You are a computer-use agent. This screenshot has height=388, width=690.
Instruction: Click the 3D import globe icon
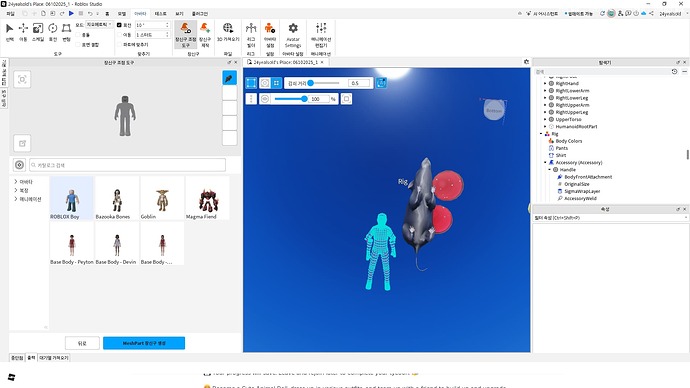pos(228,32)
